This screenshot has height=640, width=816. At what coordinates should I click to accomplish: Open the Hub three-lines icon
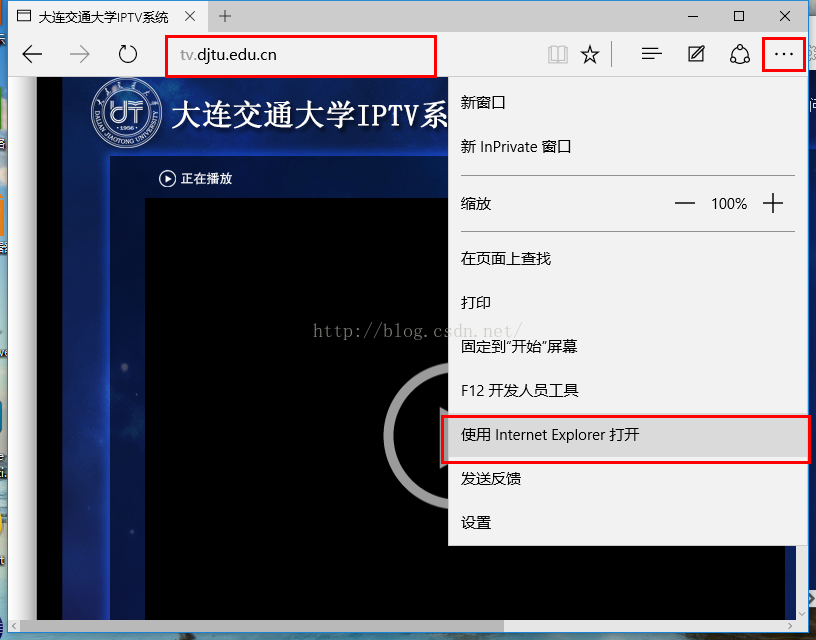[652, 54]
